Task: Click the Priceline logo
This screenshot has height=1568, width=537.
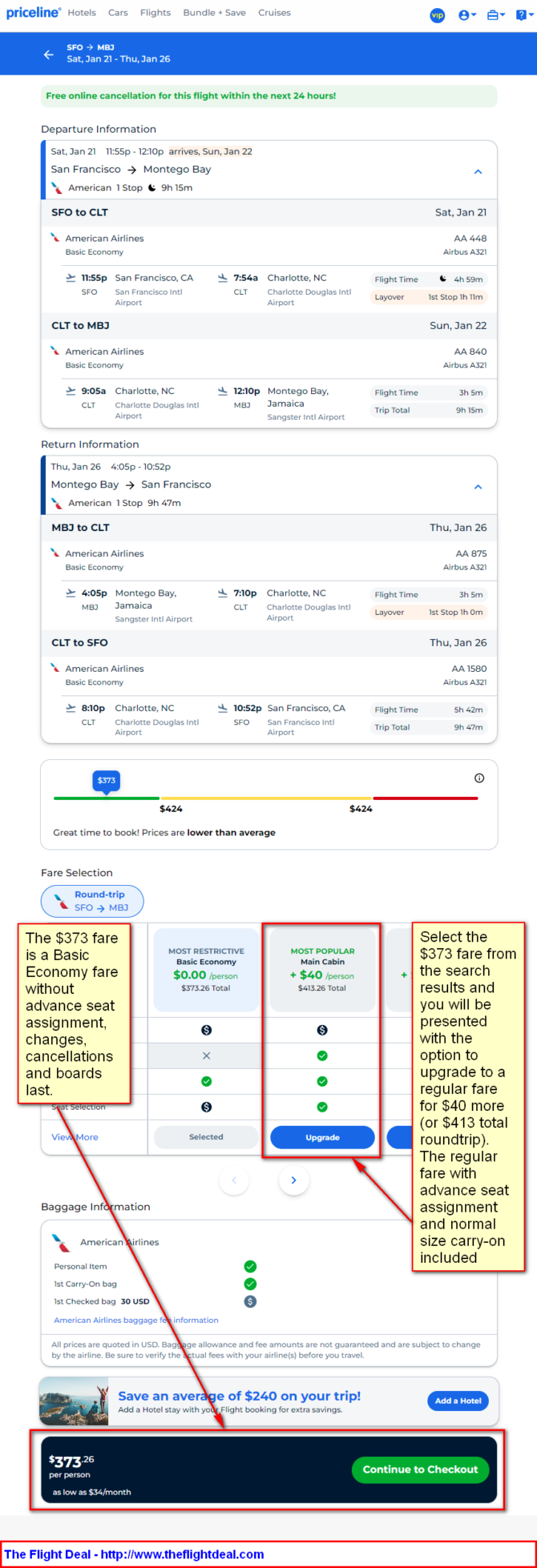Action: [x=33, y=13]
